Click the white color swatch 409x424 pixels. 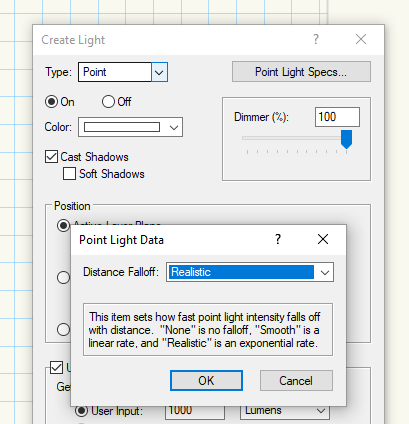point(122,127)
